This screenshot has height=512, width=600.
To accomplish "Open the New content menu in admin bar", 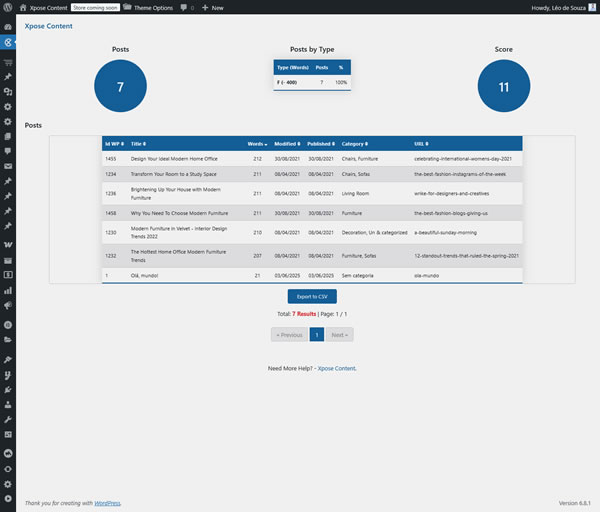I will click(212, 8).
